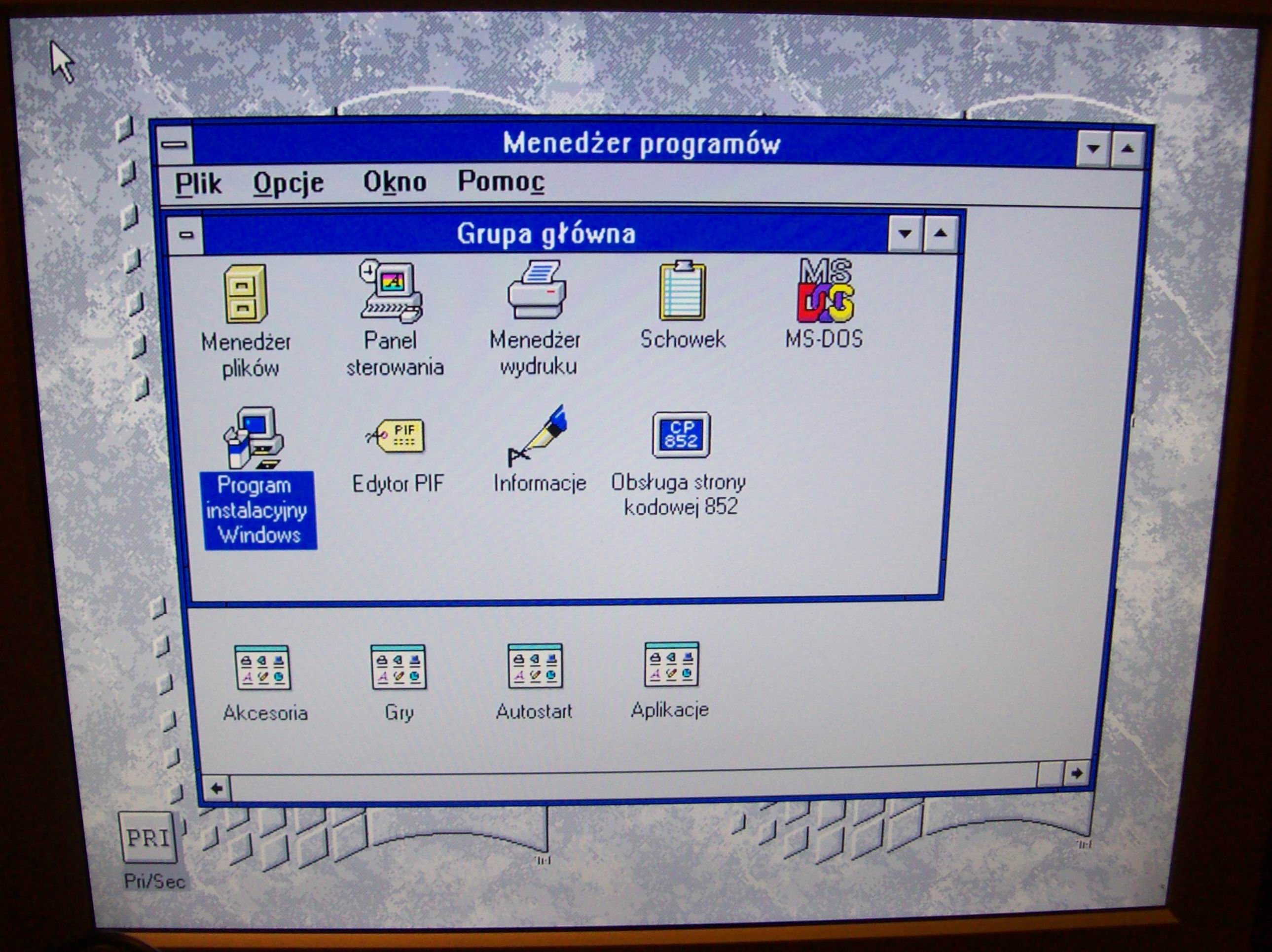Open Menedżer plików file cabinet icon
The width and height of the screenshot is (1272, 952).
click(246, 294)
